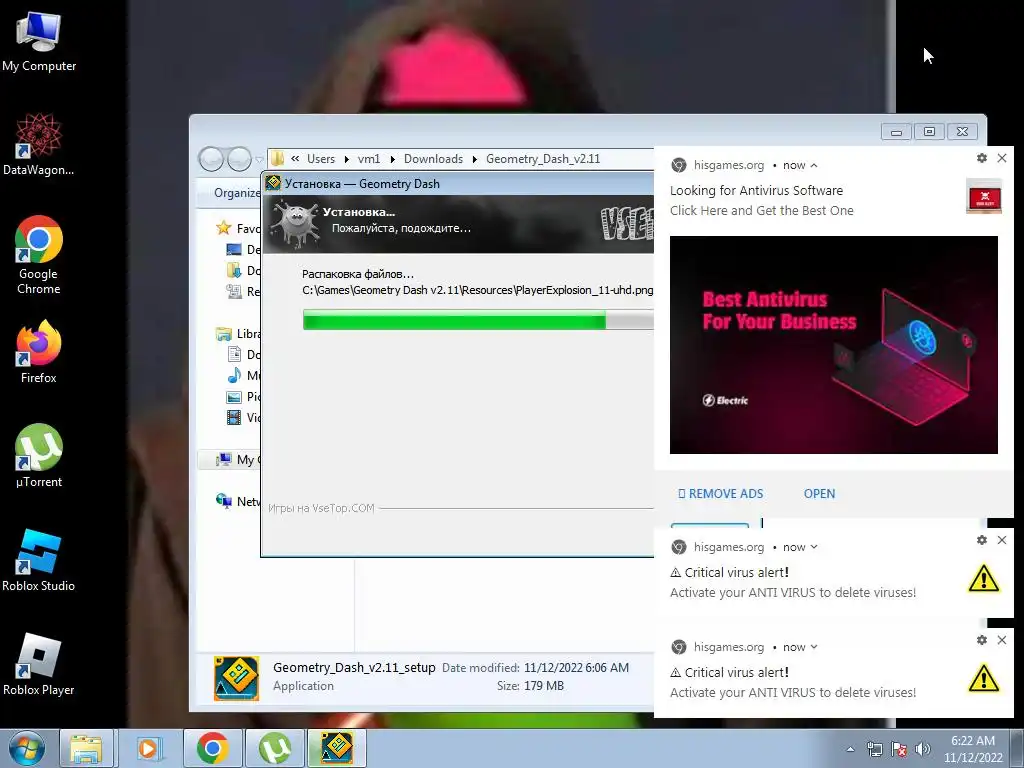Click the OPEN notification button
Viewport: 1024px width, 768px height.
(819, 494)
